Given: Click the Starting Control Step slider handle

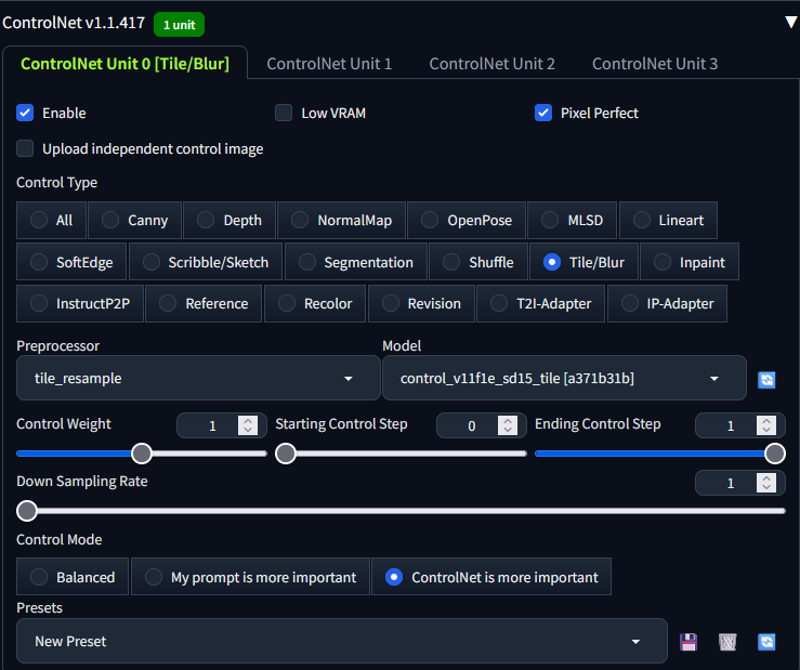Looking at the screenshot, I should pyautogui.click(x=286, y=453).
